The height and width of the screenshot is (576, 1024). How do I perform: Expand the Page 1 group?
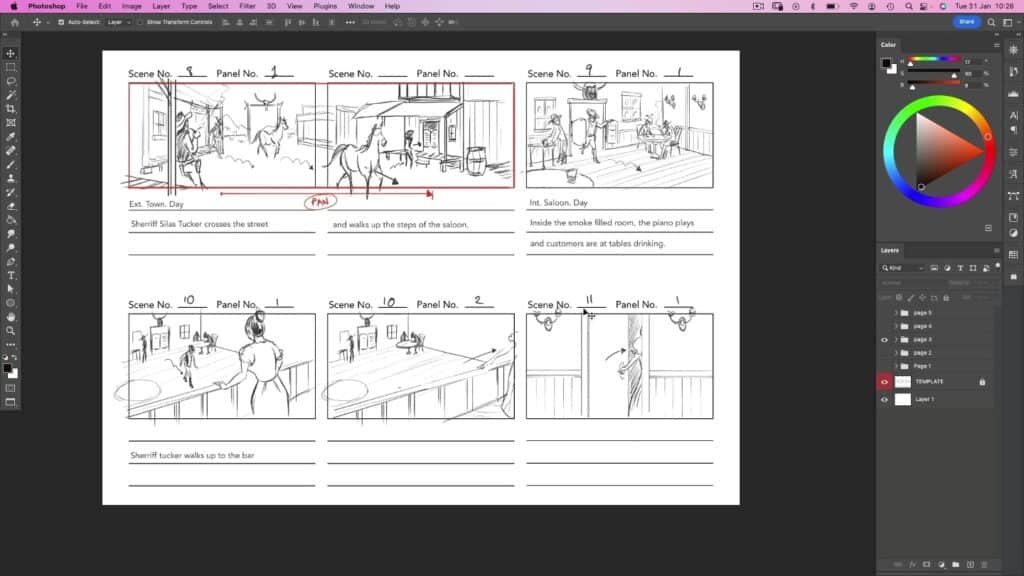pos(896,366)
